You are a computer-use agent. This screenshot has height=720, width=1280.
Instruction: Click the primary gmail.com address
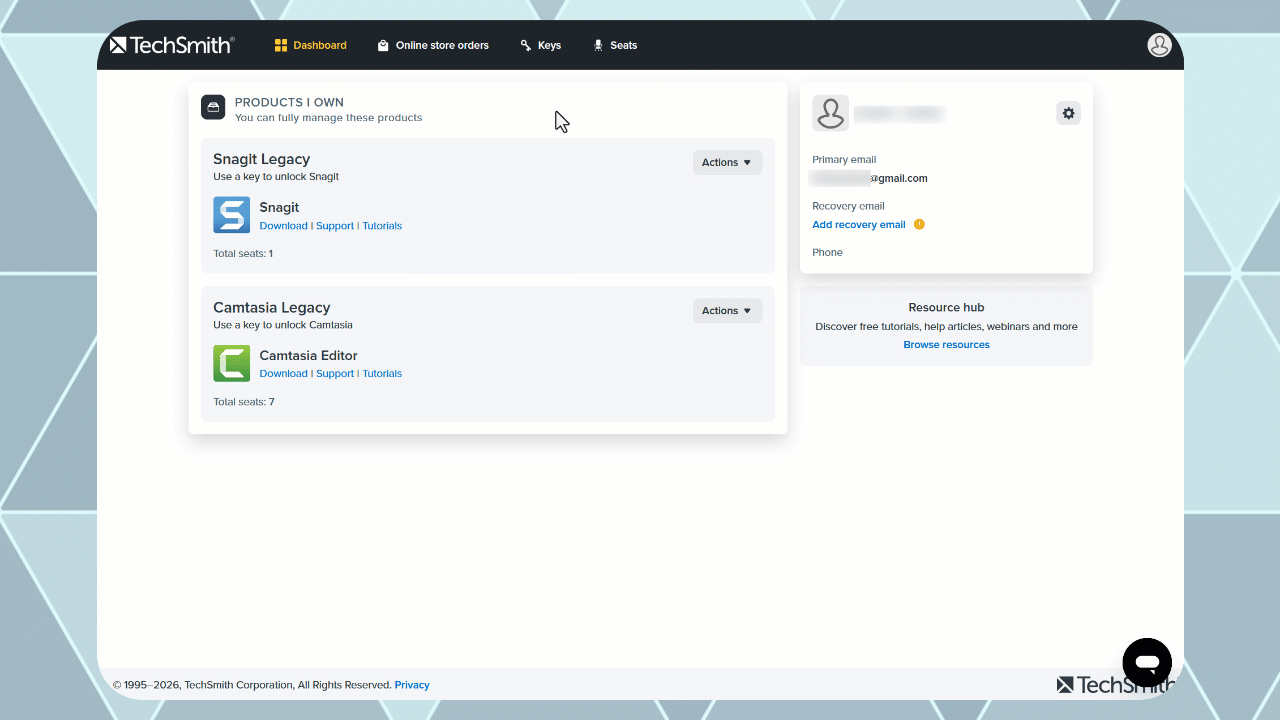pos(869,178)
